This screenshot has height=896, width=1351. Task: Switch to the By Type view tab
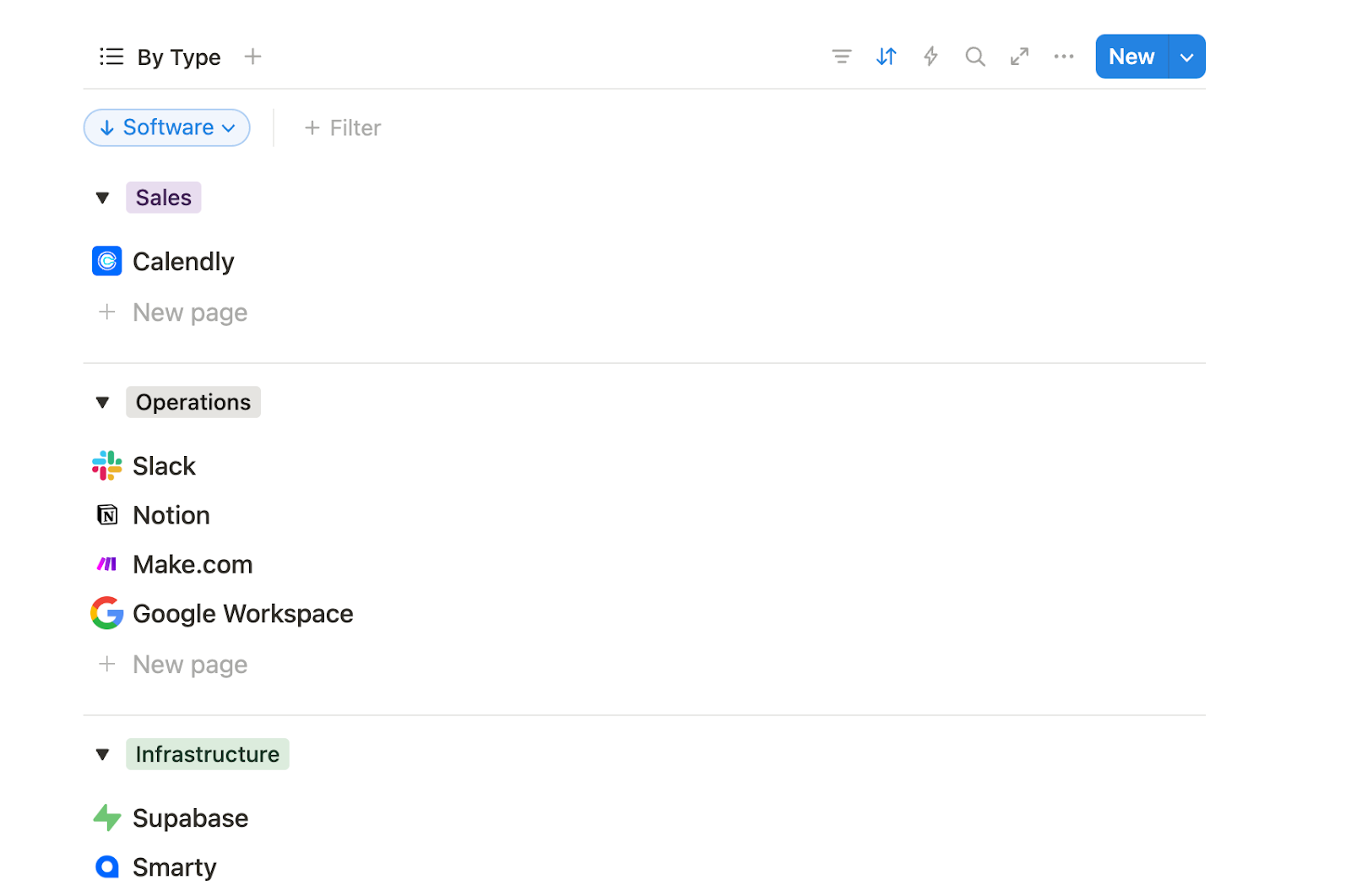(x=160, y=57)
